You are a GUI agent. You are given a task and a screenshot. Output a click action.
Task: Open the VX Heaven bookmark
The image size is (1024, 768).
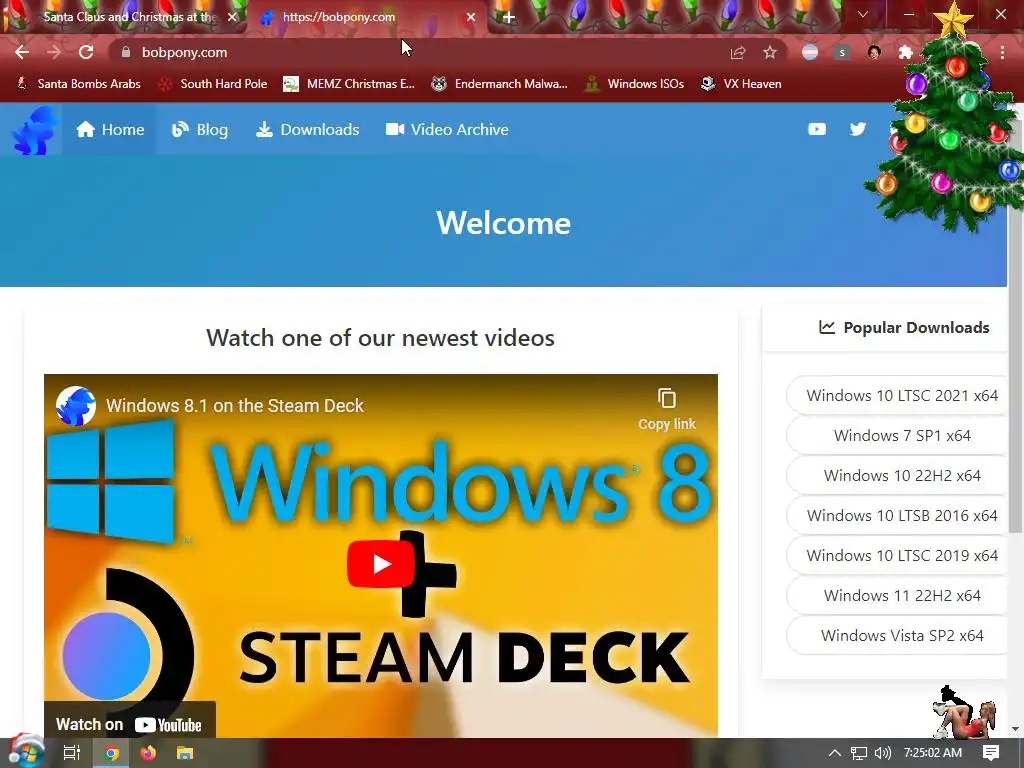coord(741,84)
